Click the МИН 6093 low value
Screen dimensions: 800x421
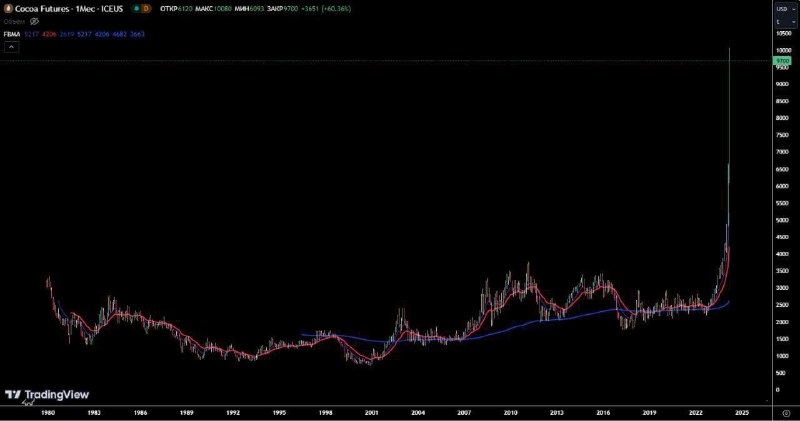(249, 9)
